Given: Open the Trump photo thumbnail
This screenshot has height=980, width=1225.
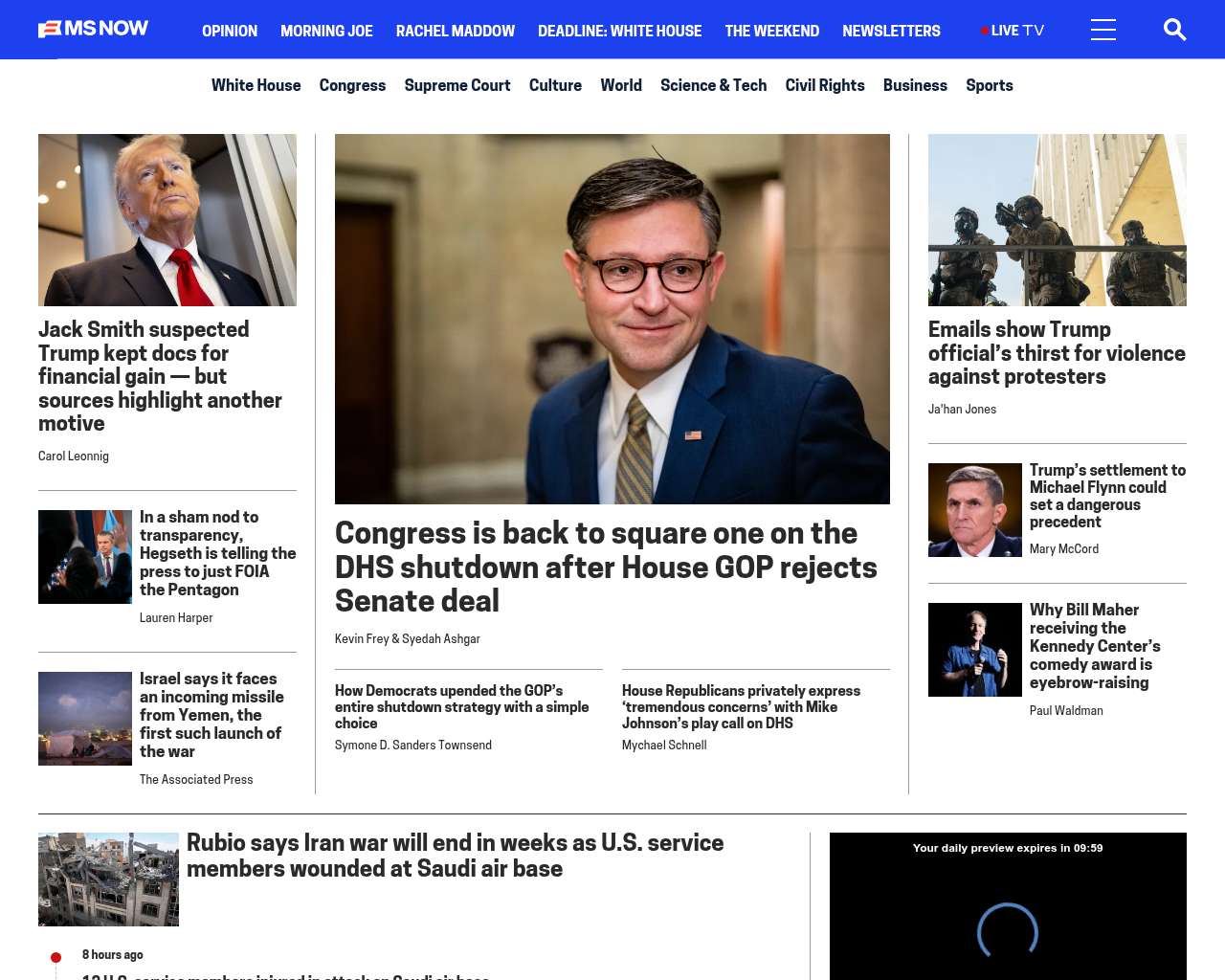Looking at the screenshot, I should pos(167,220).
